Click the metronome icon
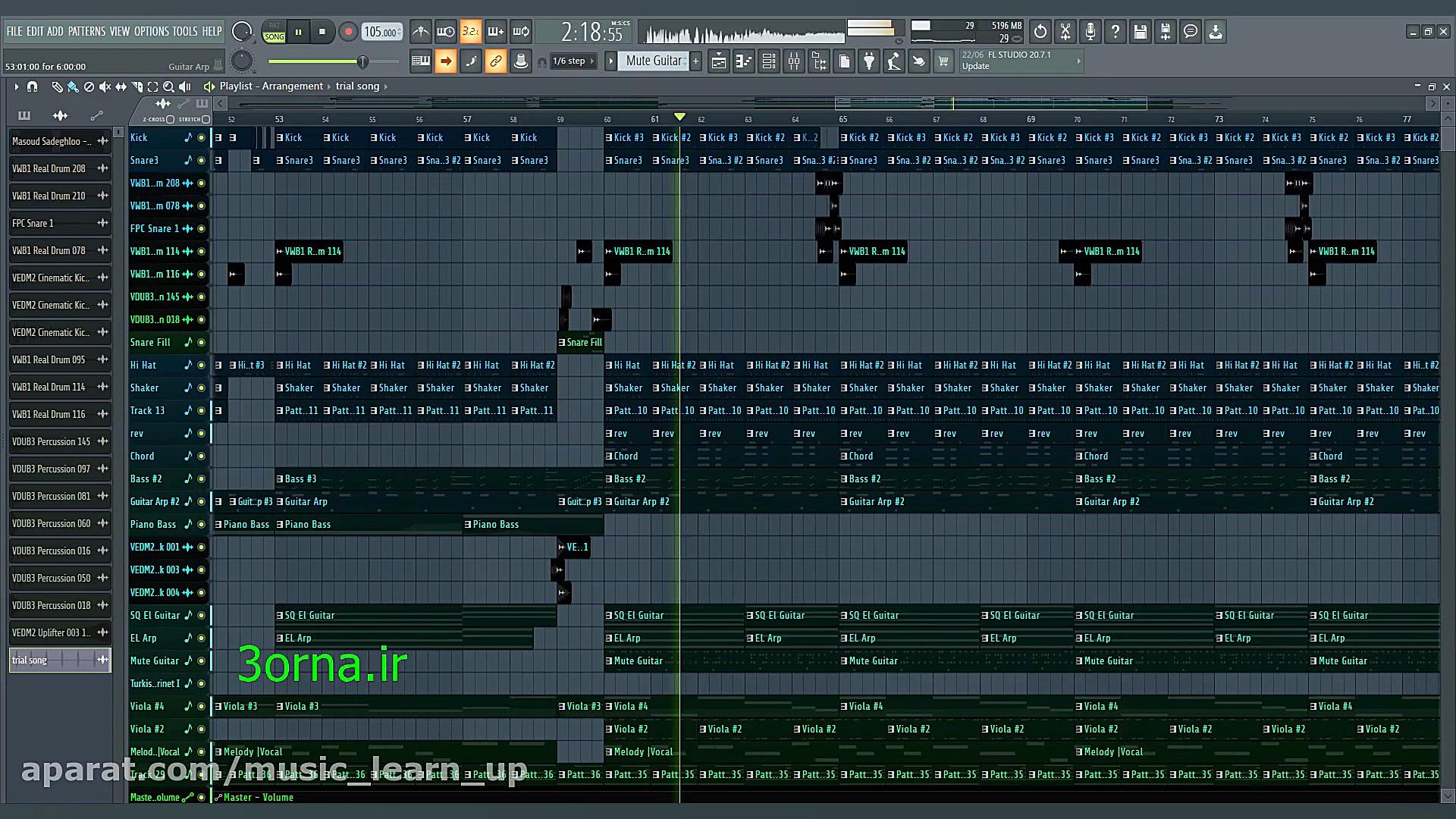 coord(421,32)
